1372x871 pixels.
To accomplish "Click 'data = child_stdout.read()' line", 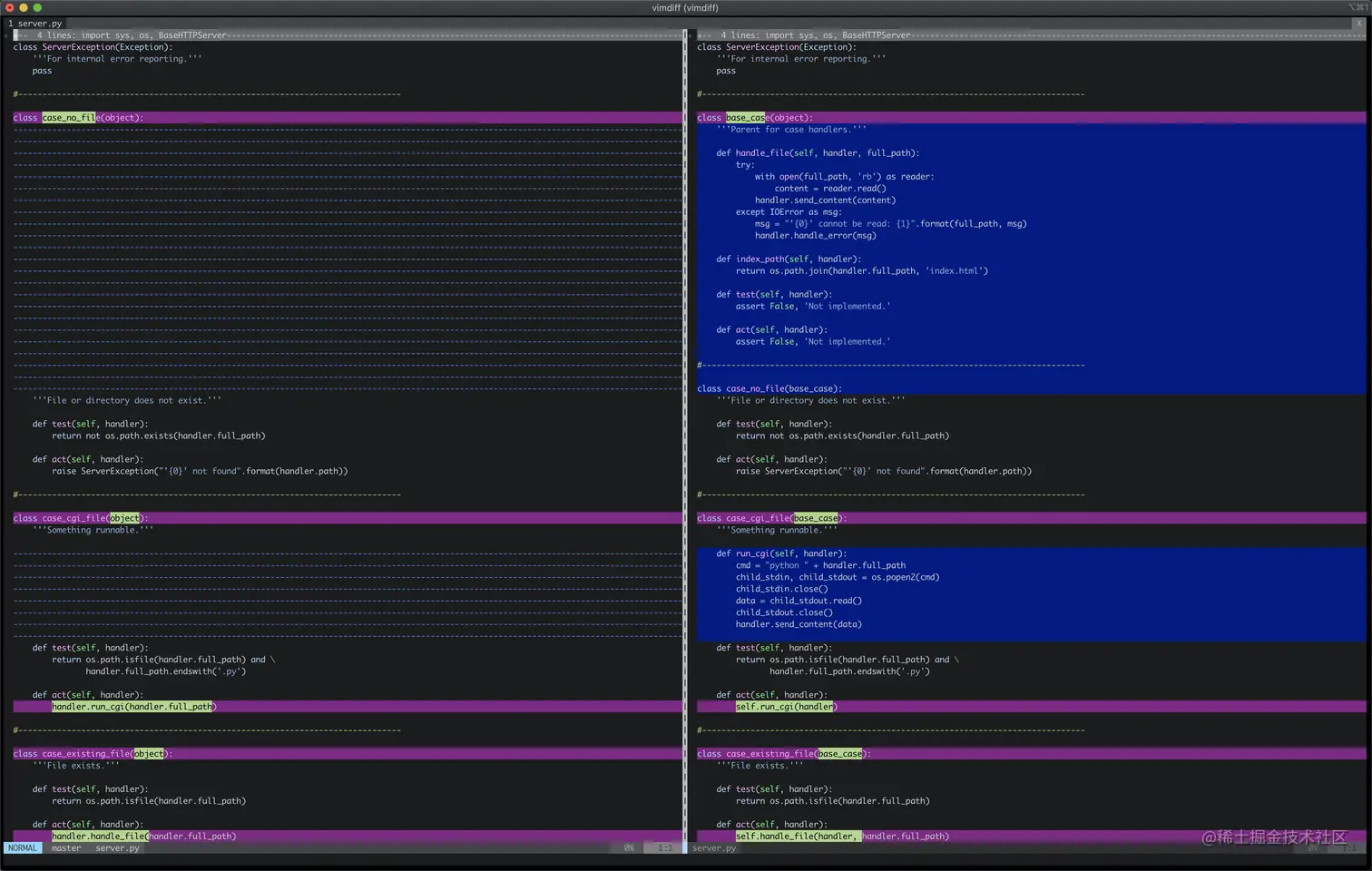I will [x=799, y=602].
